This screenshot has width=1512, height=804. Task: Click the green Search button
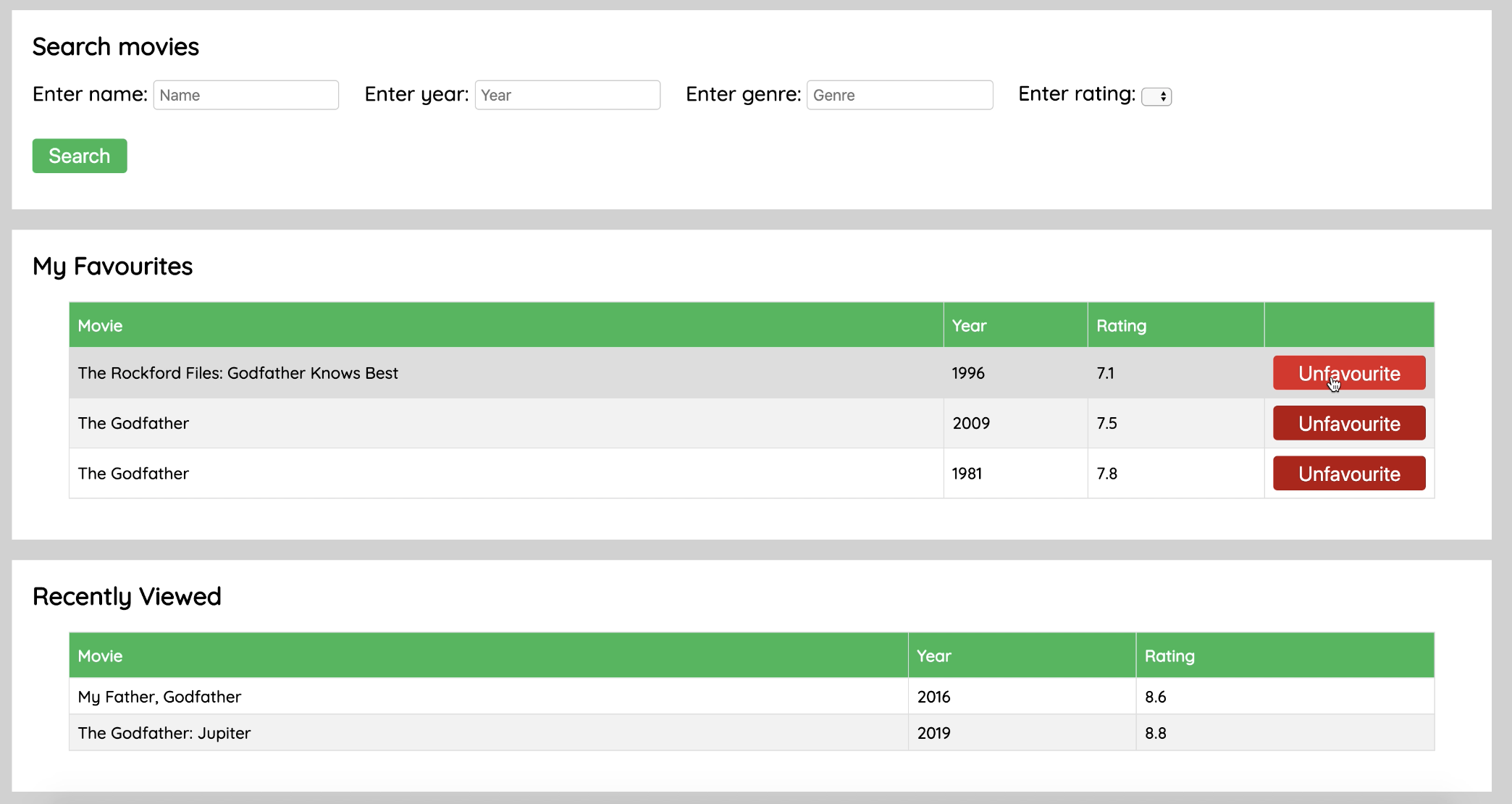click(x=80, y=156)
